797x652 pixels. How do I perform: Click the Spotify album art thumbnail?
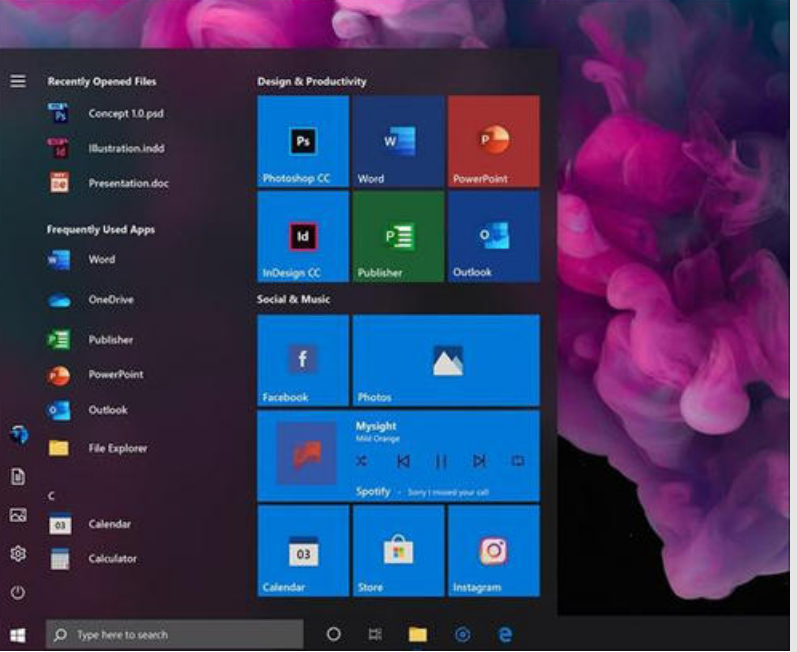coord(306,453)
